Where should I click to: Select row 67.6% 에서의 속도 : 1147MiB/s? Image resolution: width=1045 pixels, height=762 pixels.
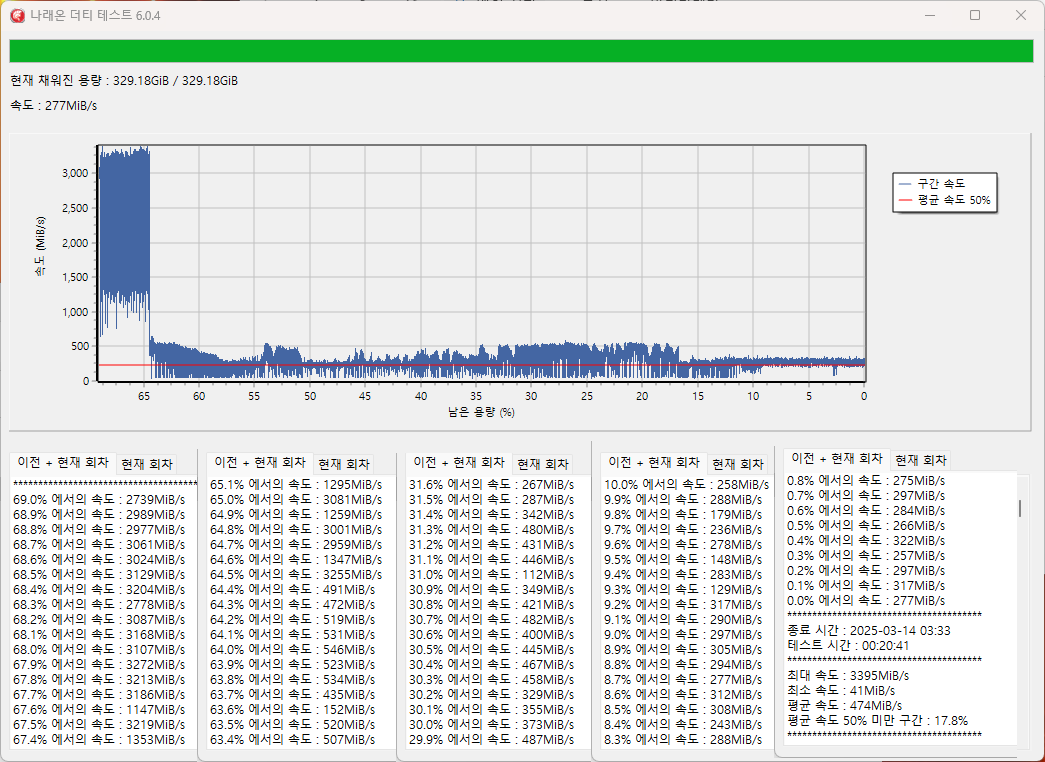(99, 709)
